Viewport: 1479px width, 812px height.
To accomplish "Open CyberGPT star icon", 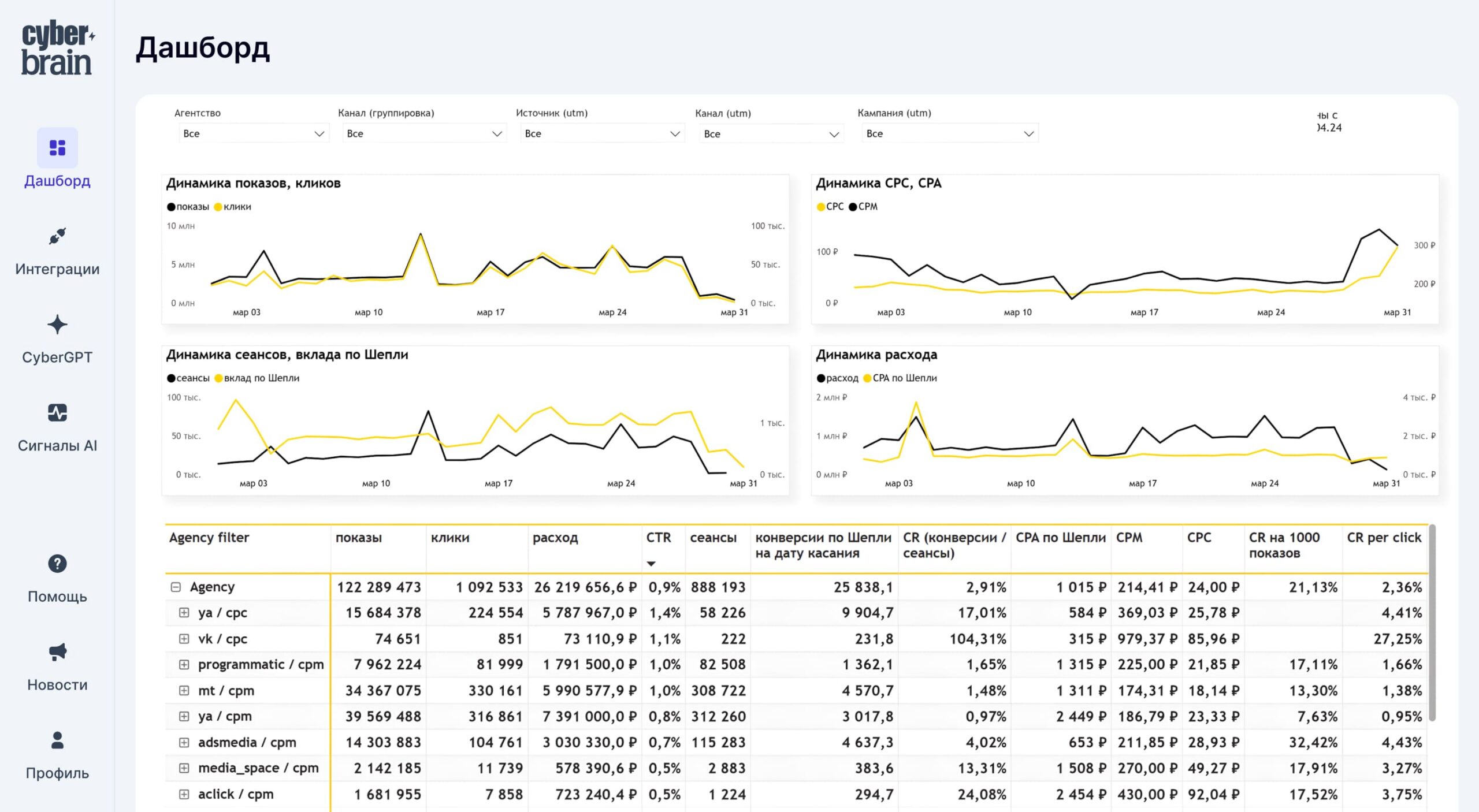I will [57, 325].
